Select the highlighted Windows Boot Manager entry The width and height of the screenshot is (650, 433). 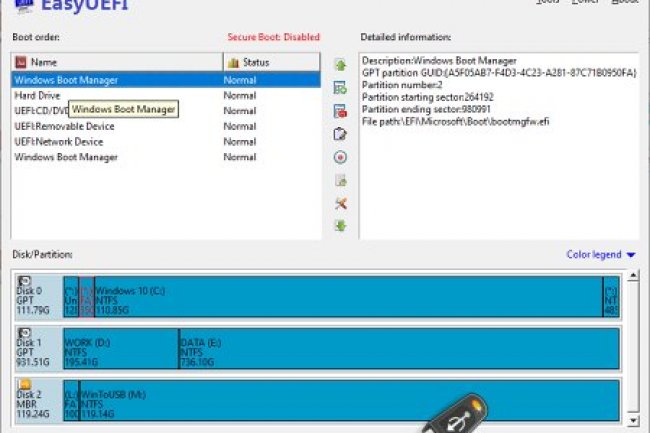pyautogui.click(x=166, y=80)
